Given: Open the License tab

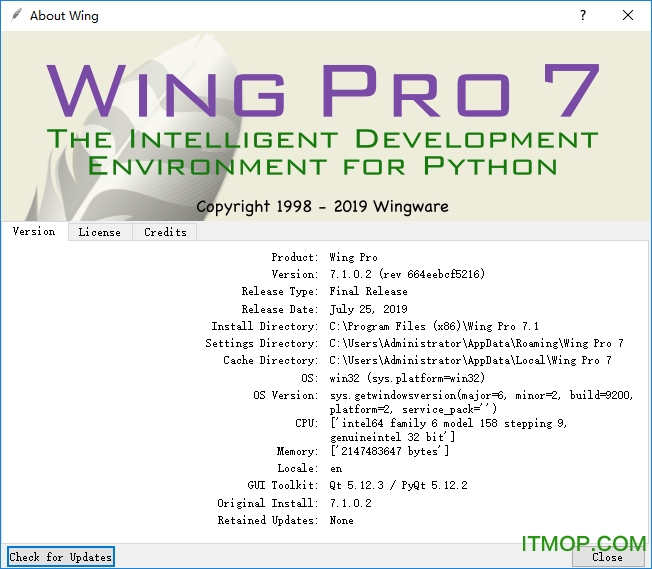Looking at the screenshot, I should pyautogui.click(x=100, y=232).
